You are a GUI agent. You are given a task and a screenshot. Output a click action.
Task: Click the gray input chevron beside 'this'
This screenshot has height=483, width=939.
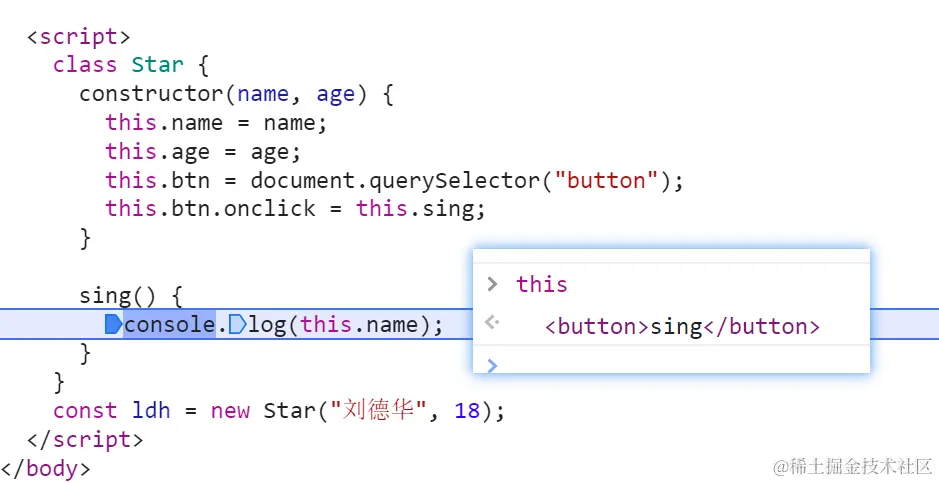[x=492, y=284]
